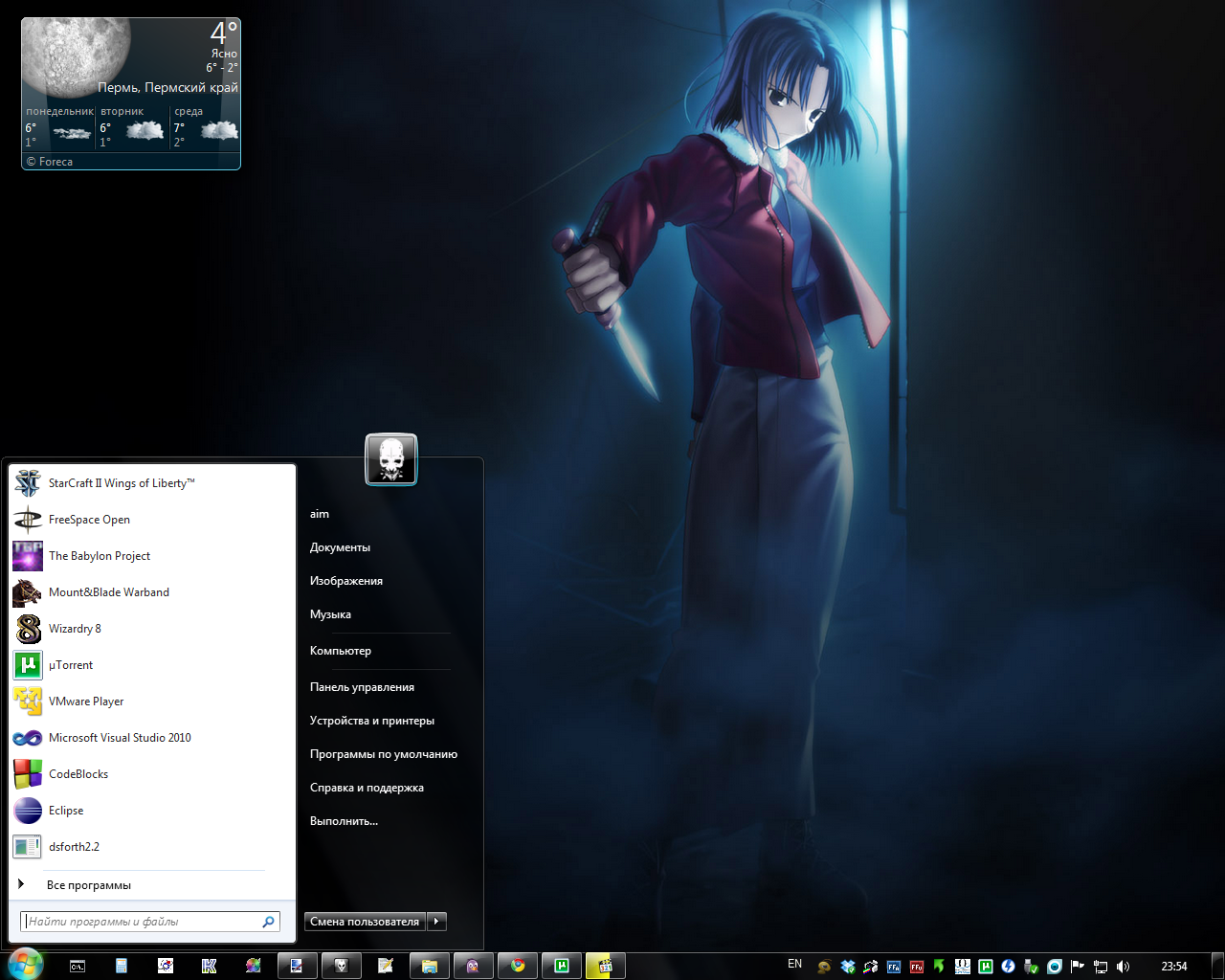This screenshot has height=980, width=1225.
Task: Expand Все программы list
Action: click(88, 885)
